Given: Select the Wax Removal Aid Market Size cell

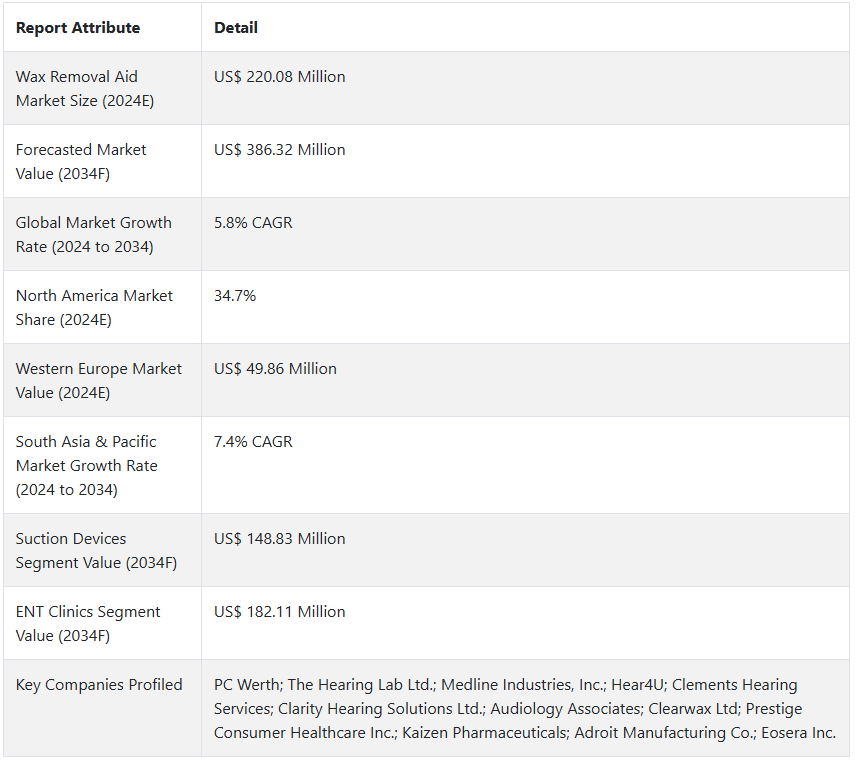Looking at the screenshot, I should pyautogui.click(x=85, y=89).
